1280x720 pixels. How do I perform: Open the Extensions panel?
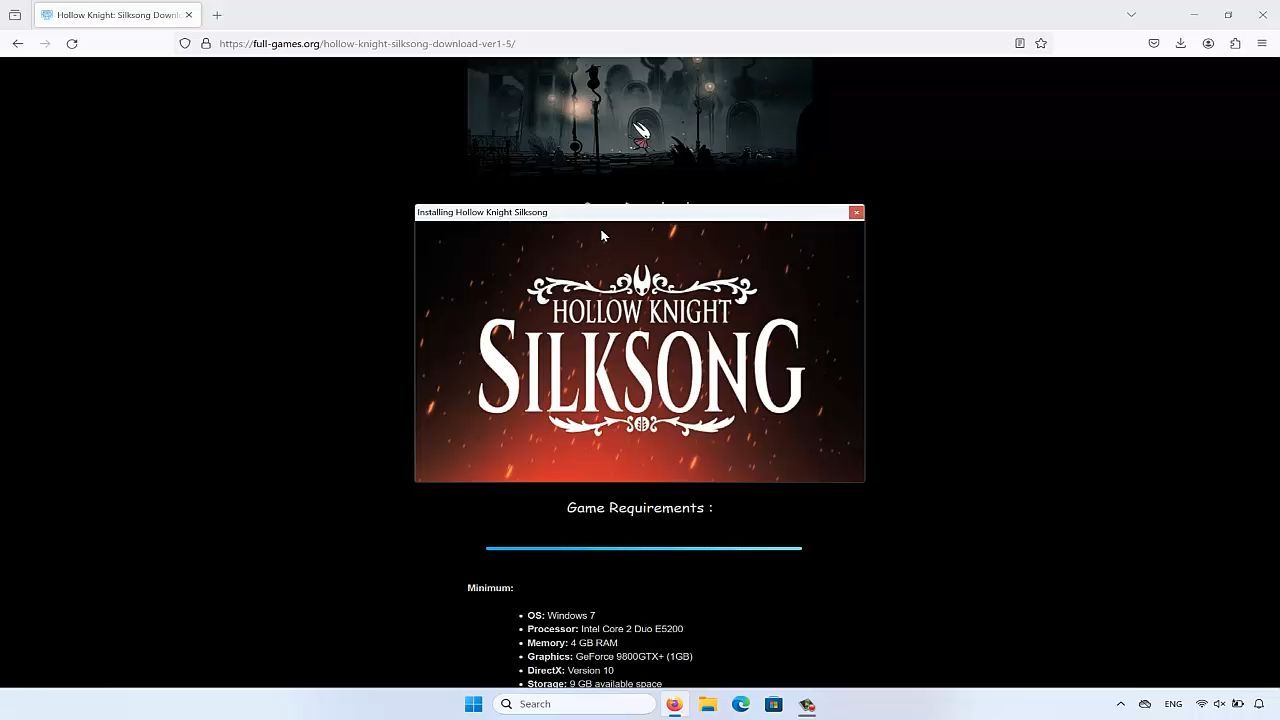[x=1235, y=43]
